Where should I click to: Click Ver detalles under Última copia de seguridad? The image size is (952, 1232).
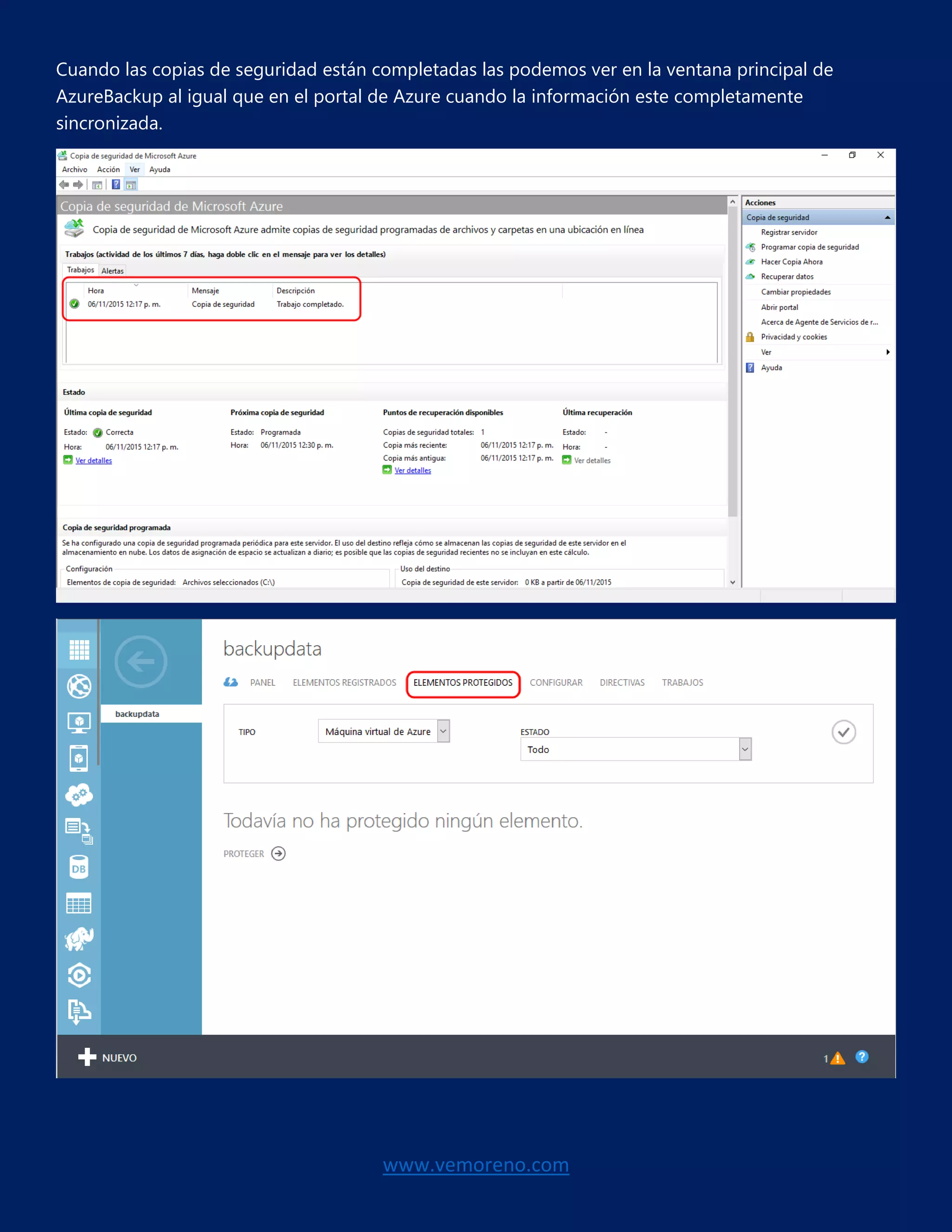(93, 460)
